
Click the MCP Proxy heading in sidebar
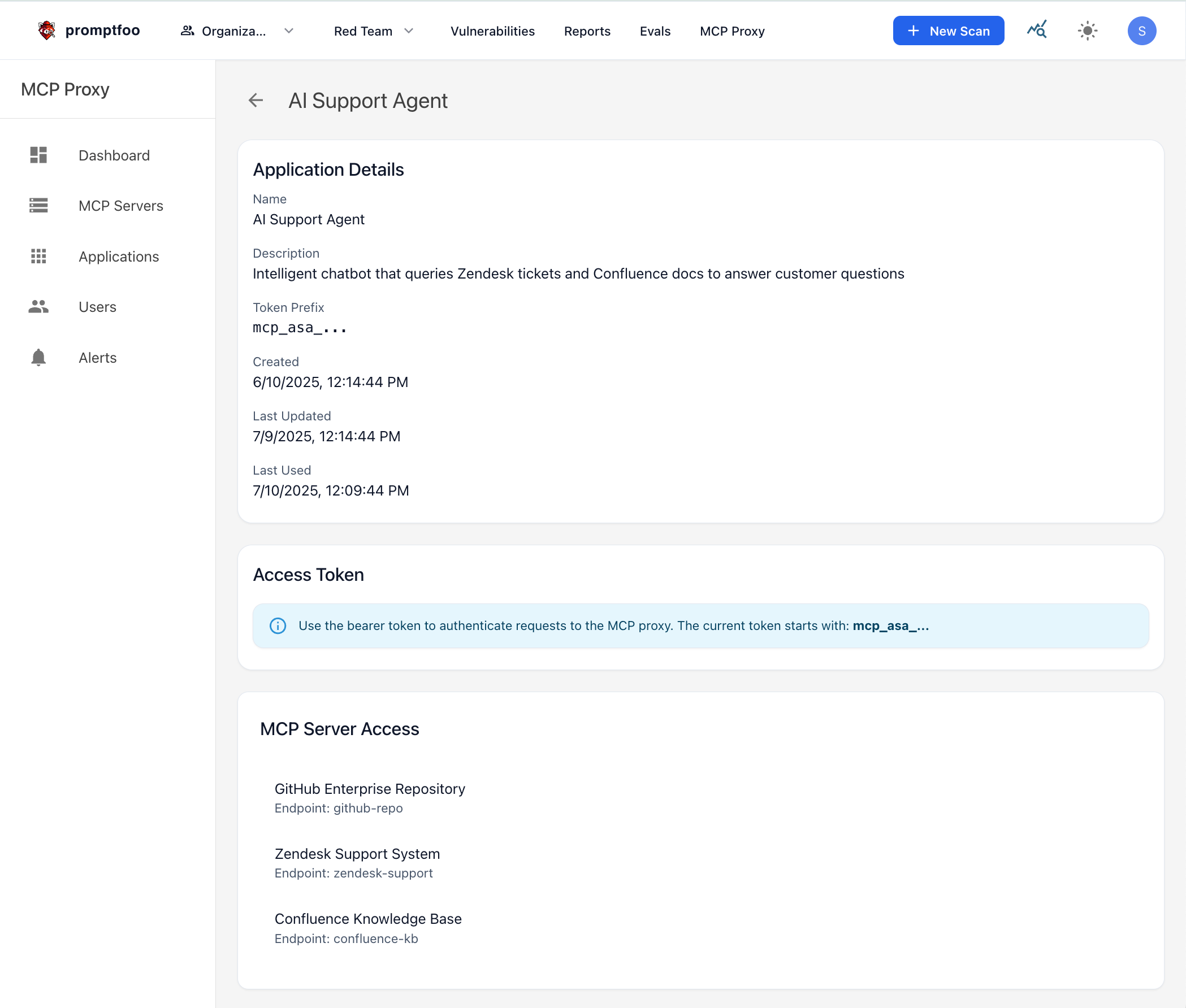(64, 89)
